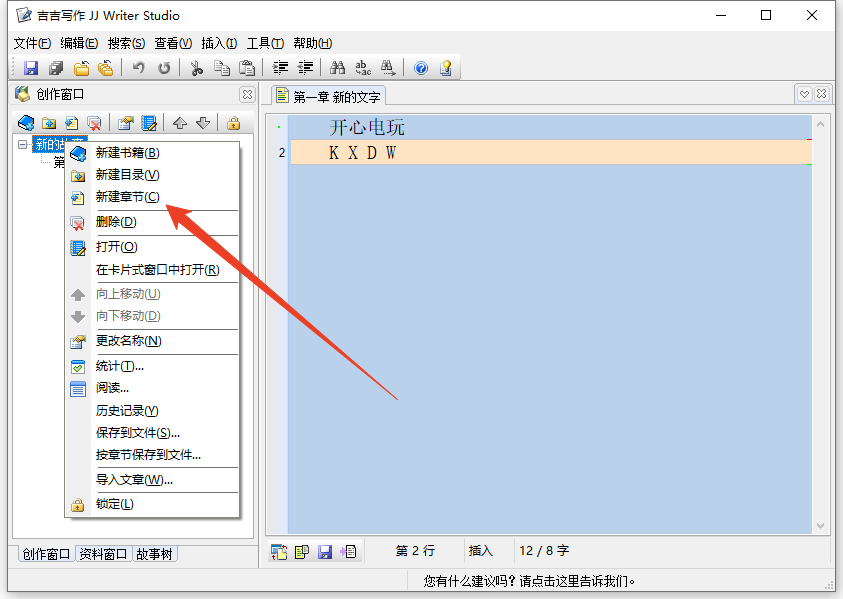Screen dimensions: 843x599
Task: Open the 工具 menu
Action: (x=265, y=43)
